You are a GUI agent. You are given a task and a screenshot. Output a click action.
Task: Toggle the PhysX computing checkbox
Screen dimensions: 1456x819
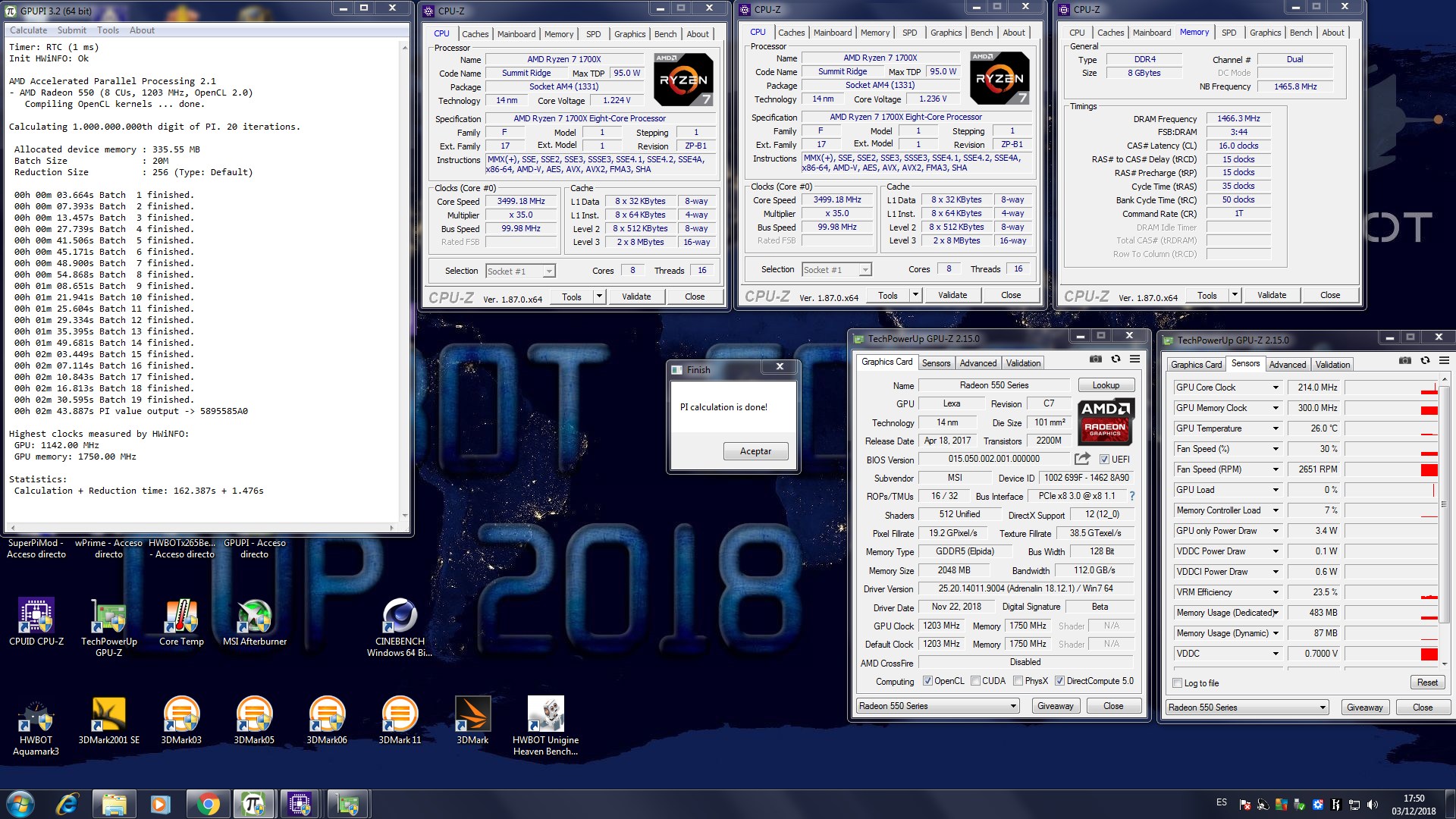(x=1018, y=681)
